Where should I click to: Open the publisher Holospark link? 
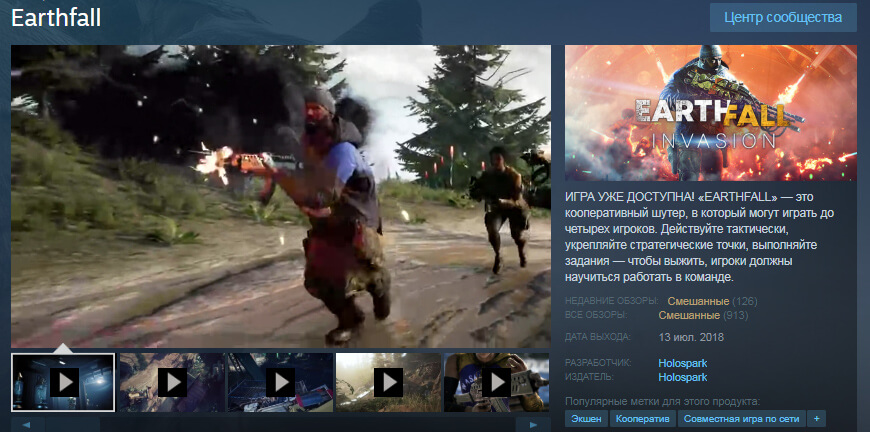coord(682,377)
